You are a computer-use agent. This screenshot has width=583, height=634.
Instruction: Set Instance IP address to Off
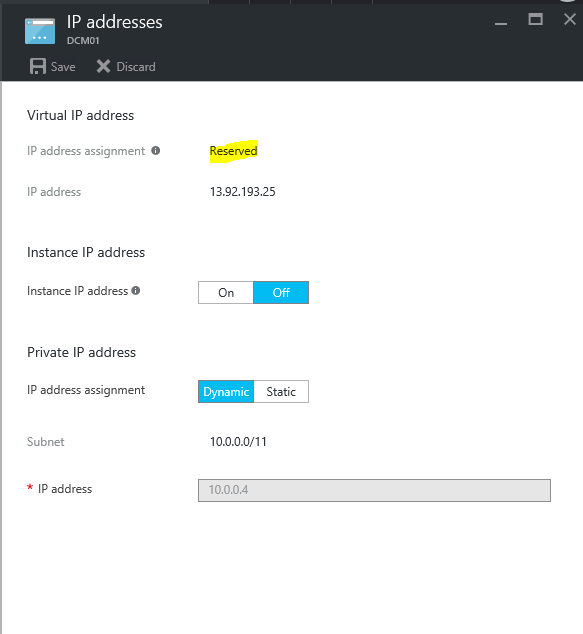[281, 292]
